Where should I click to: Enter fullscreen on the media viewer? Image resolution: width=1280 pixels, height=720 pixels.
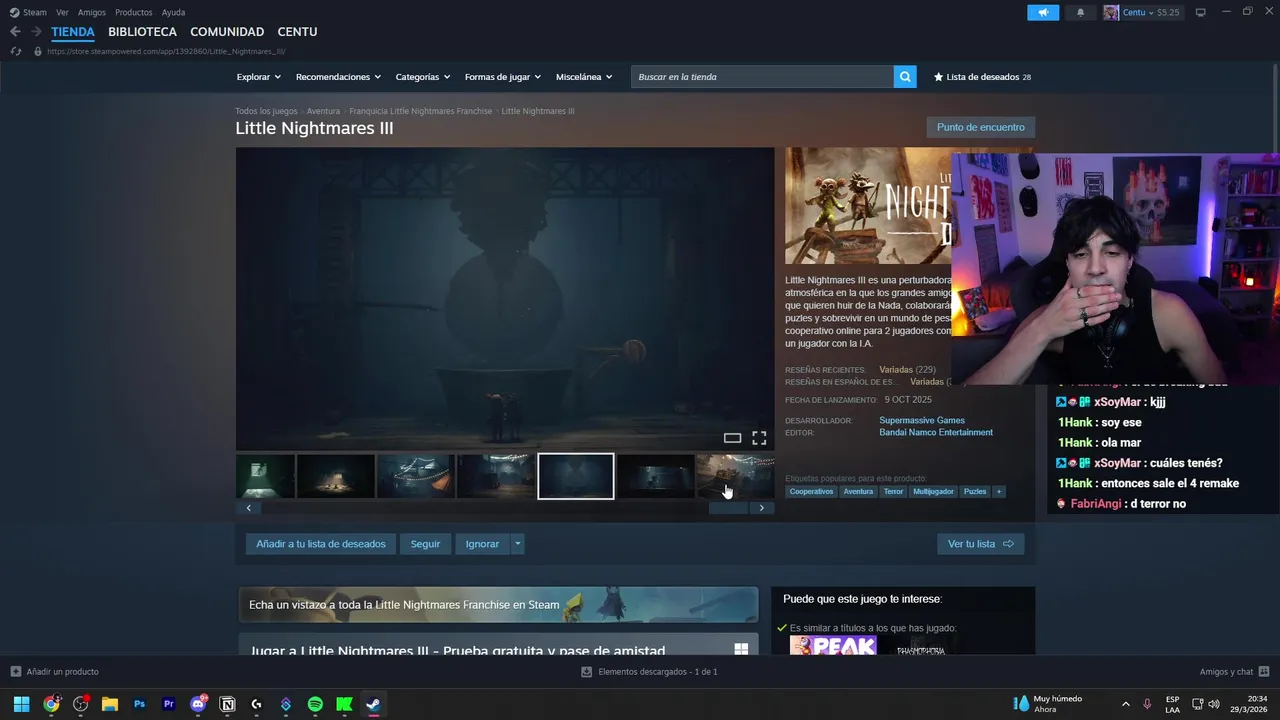click(759, 438)
